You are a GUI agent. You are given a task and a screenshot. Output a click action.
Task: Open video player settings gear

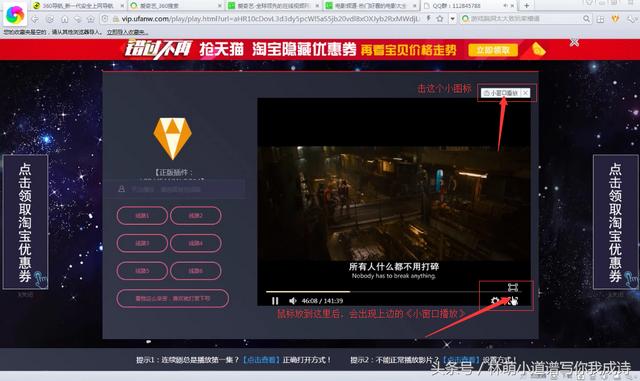click(x=495, y=301)
